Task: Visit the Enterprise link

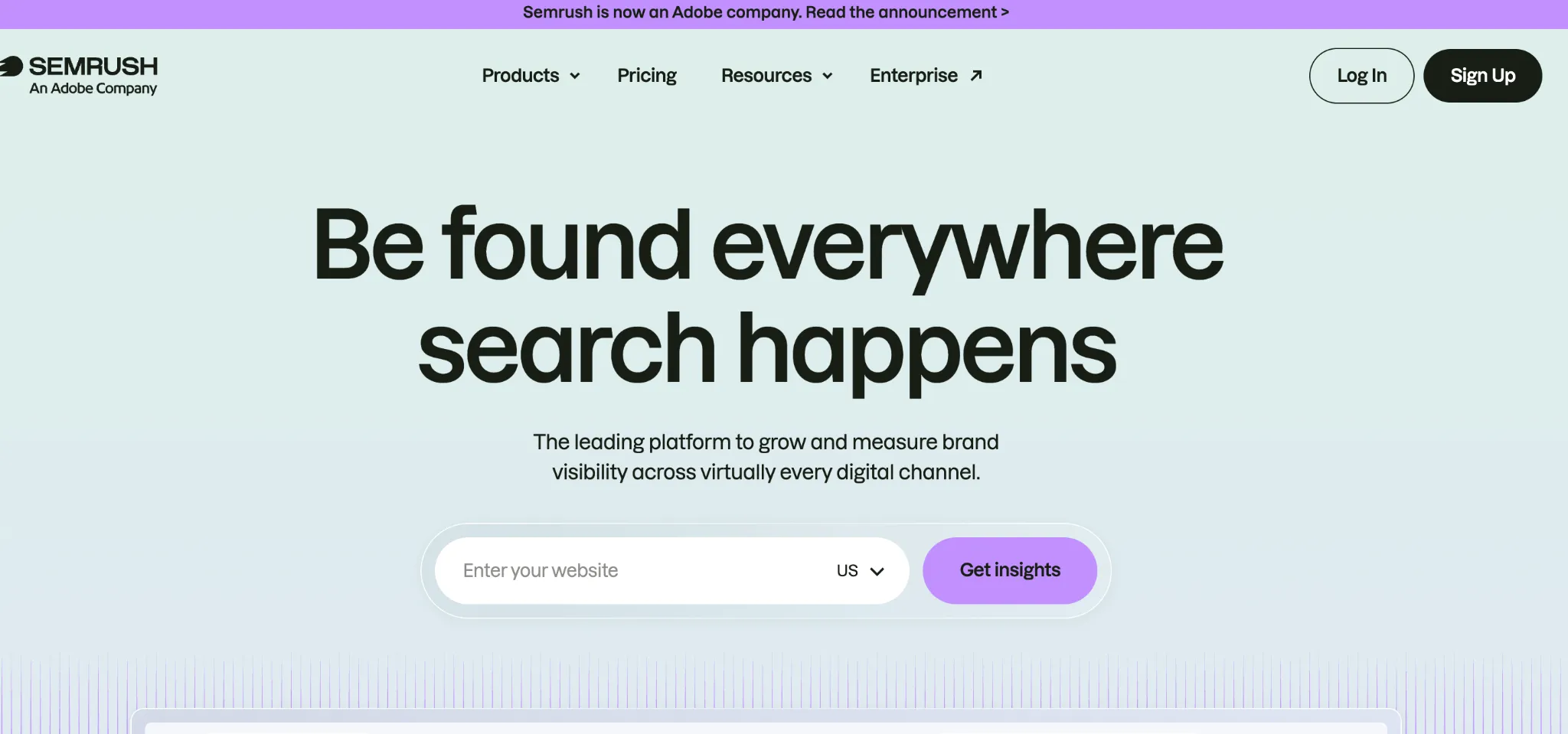Action: pyautogui.click(x=913, y=75)
